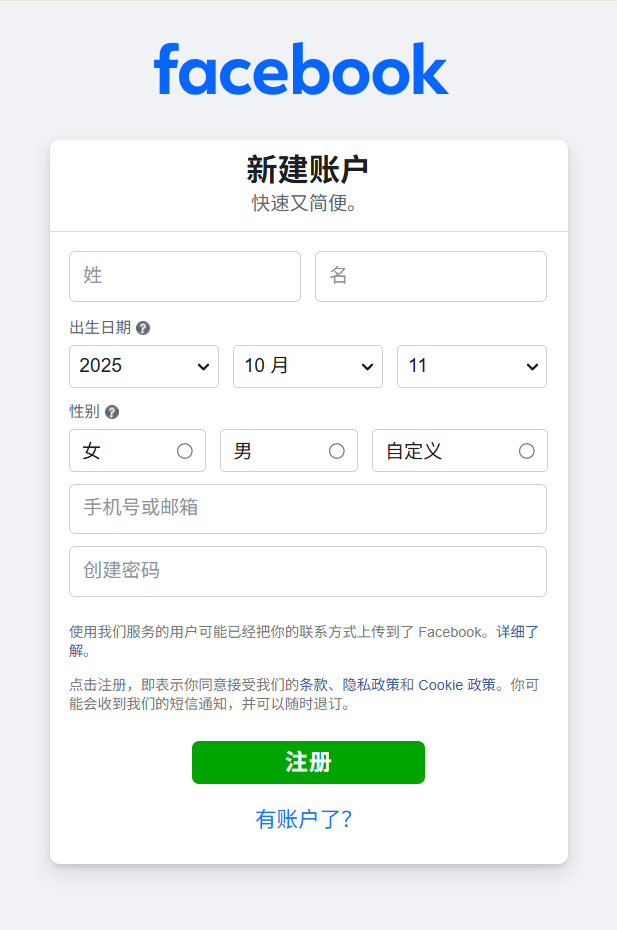Select the 女 gender radio button
The height and width of the screenshot is (930, 617).
(184, 451)
